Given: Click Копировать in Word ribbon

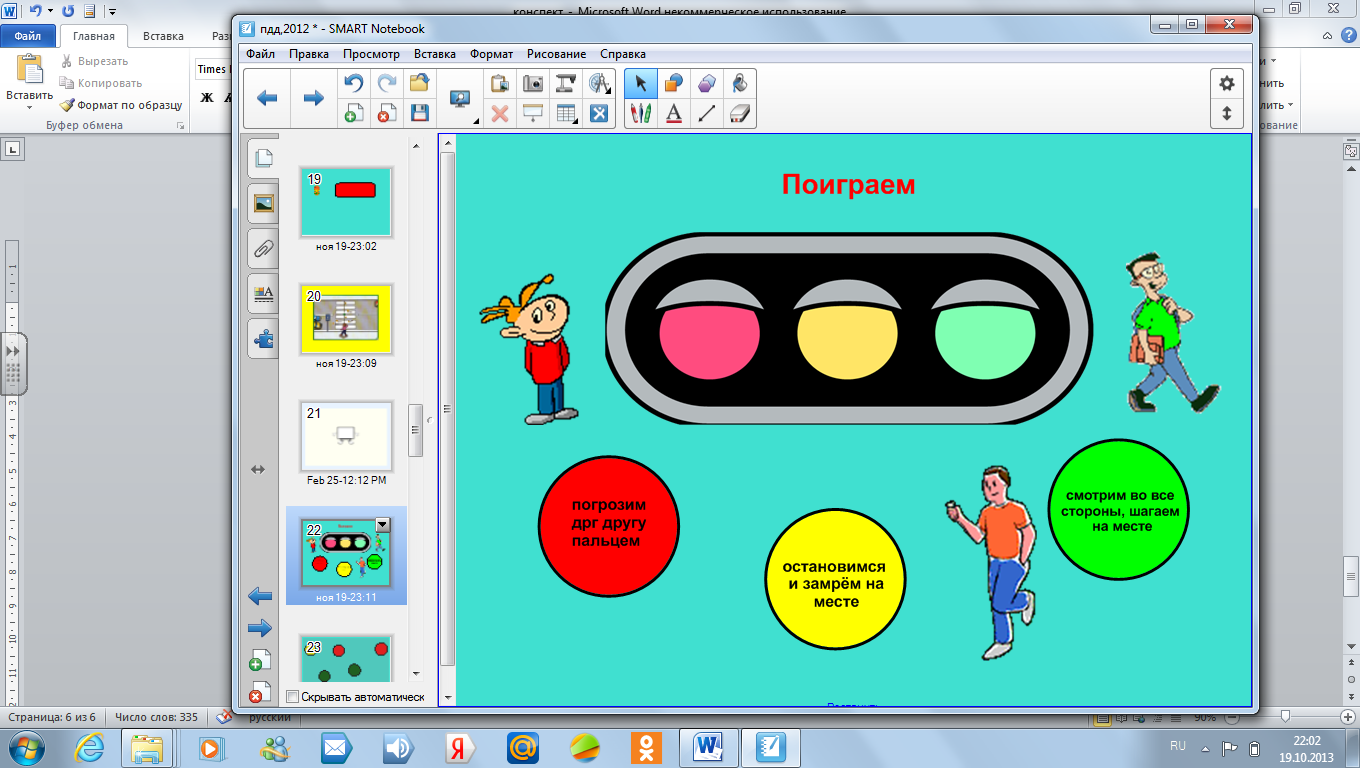Looking at the screenshot, I should pos(101,83).
